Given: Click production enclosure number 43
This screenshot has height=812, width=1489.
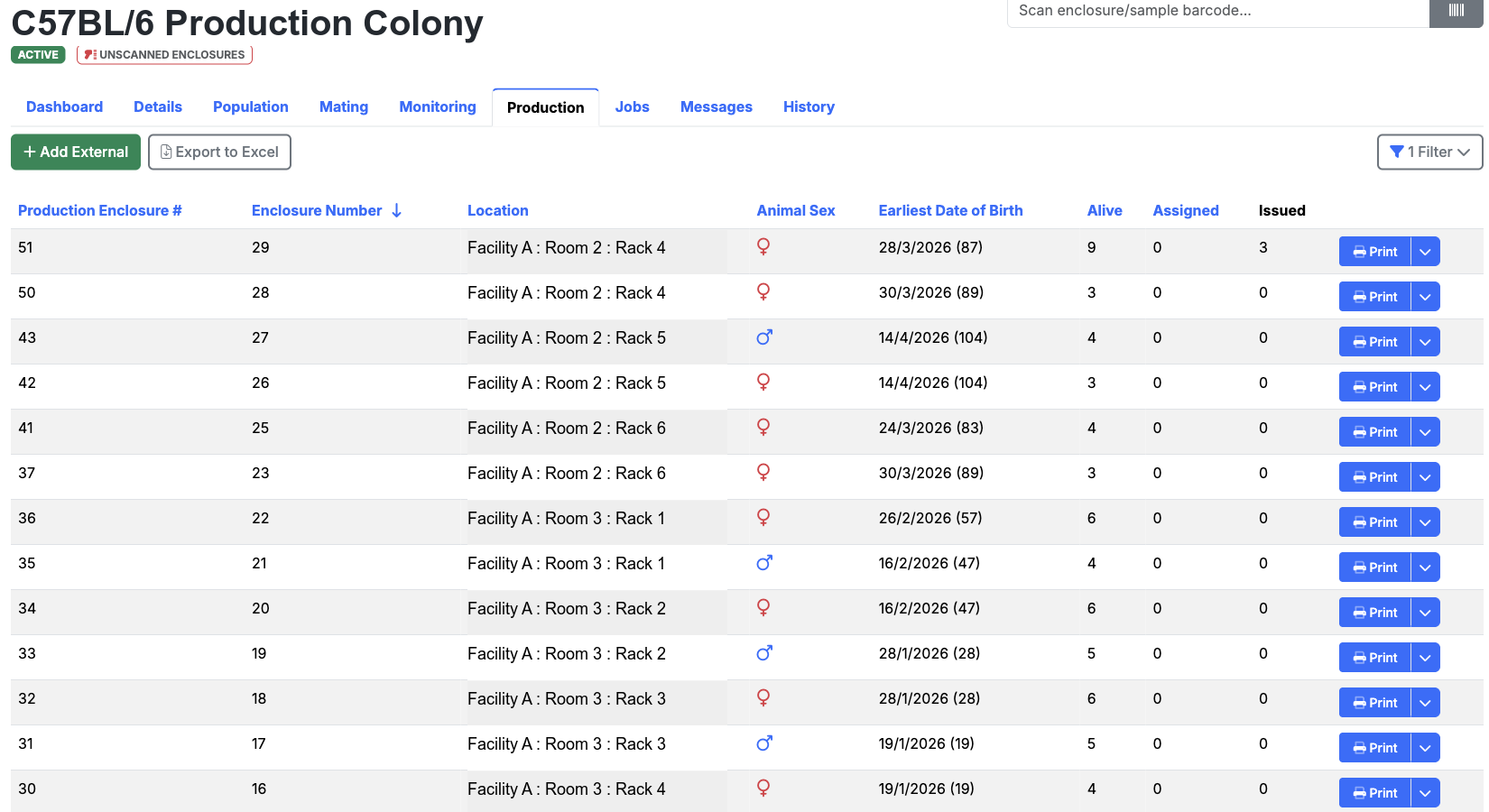Looking at the screenshot, I should pyautogui.click(x=27, y=337).
